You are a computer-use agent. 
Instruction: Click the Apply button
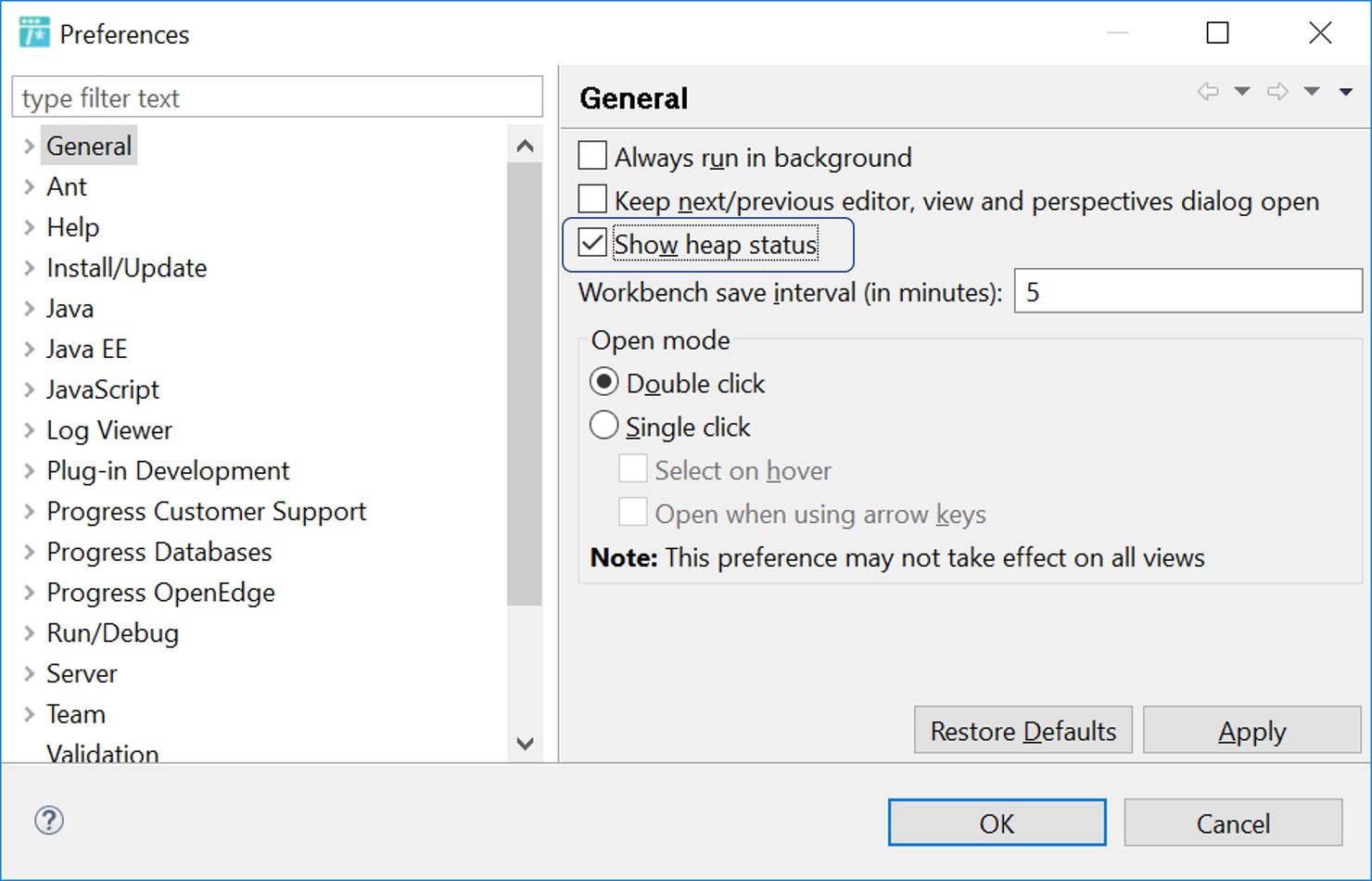(x=1251, y=731)
